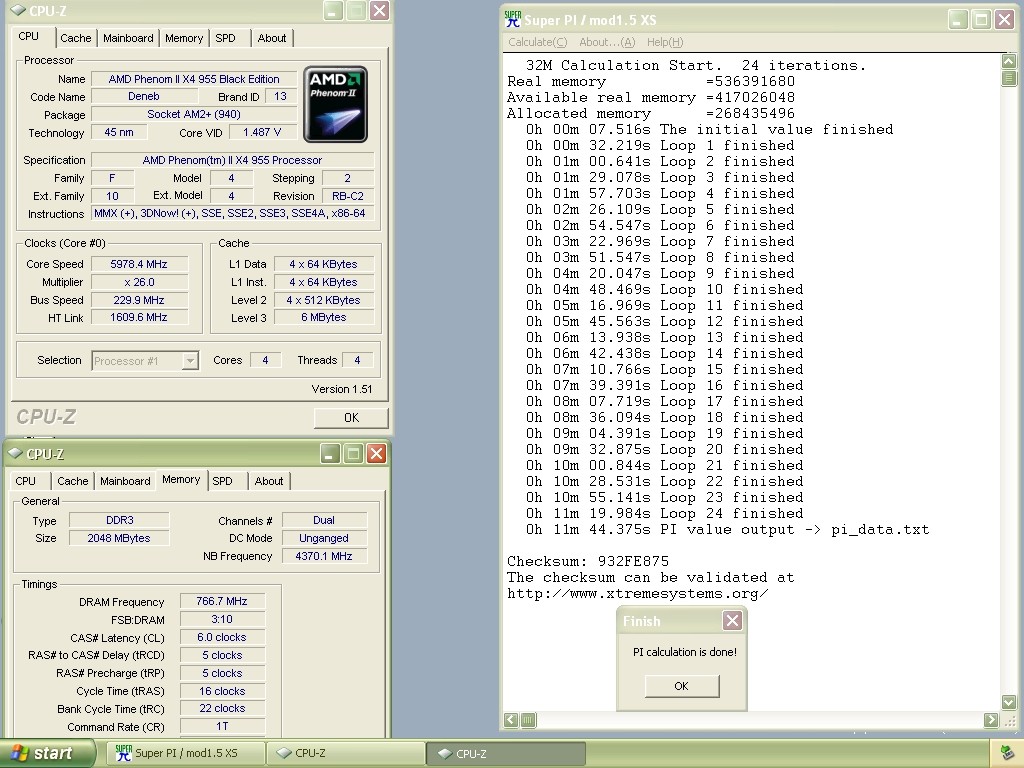Click the bottom CPU-Z window title icon
The image size is (1024, 768).
coord(15,453)
